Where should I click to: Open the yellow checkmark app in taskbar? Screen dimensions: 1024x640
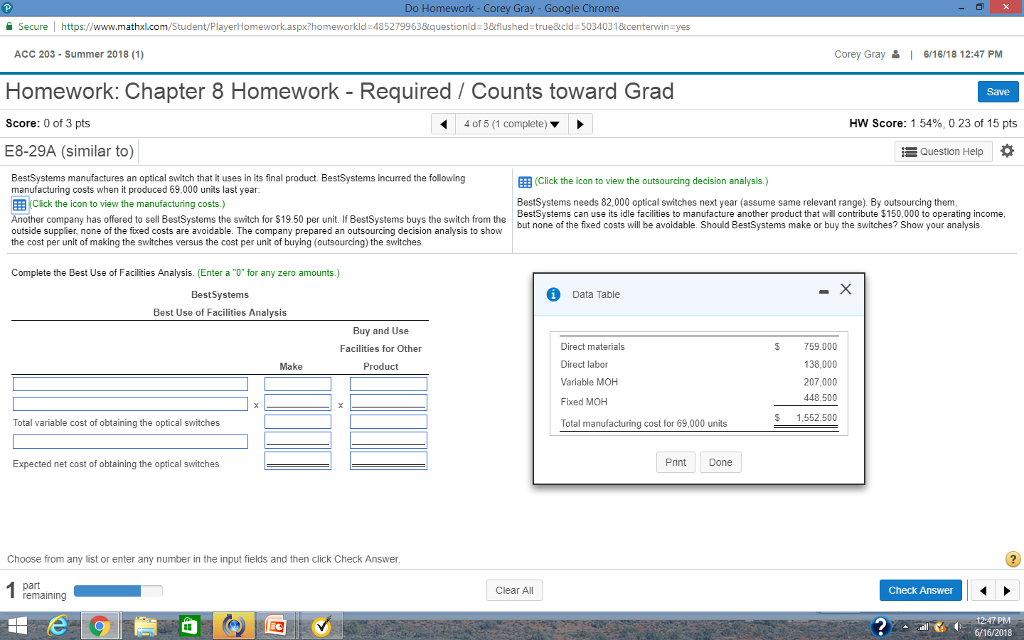click(321, 626)
